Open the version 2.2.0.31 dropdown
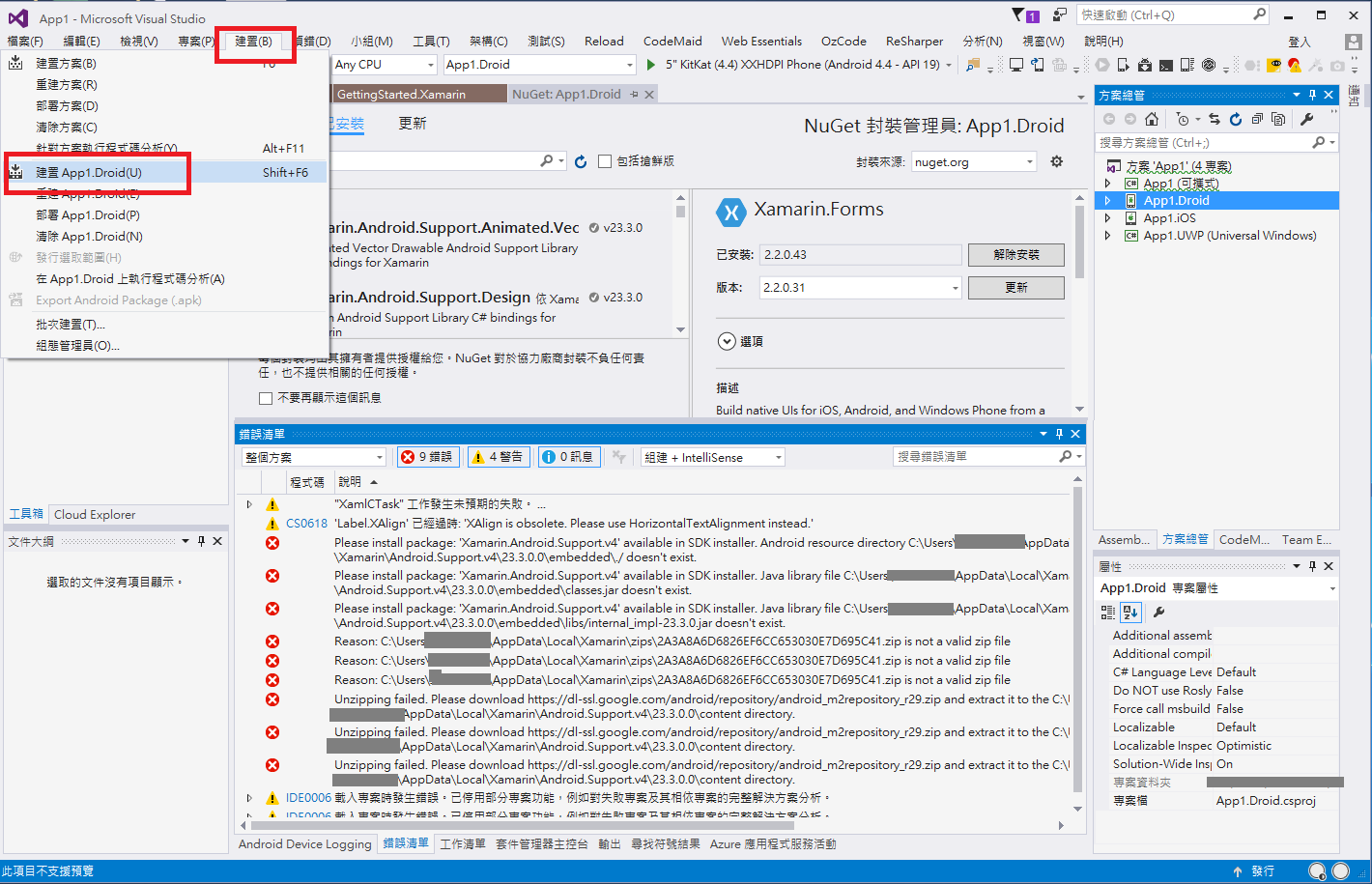This screenshot has height=884, width=1372. tap(860, 287)
